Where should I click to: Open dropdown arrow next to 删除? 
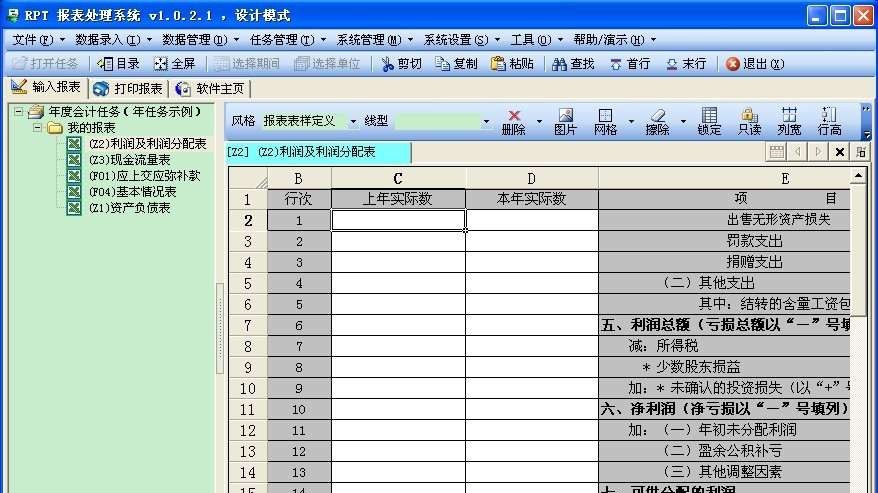539,121
